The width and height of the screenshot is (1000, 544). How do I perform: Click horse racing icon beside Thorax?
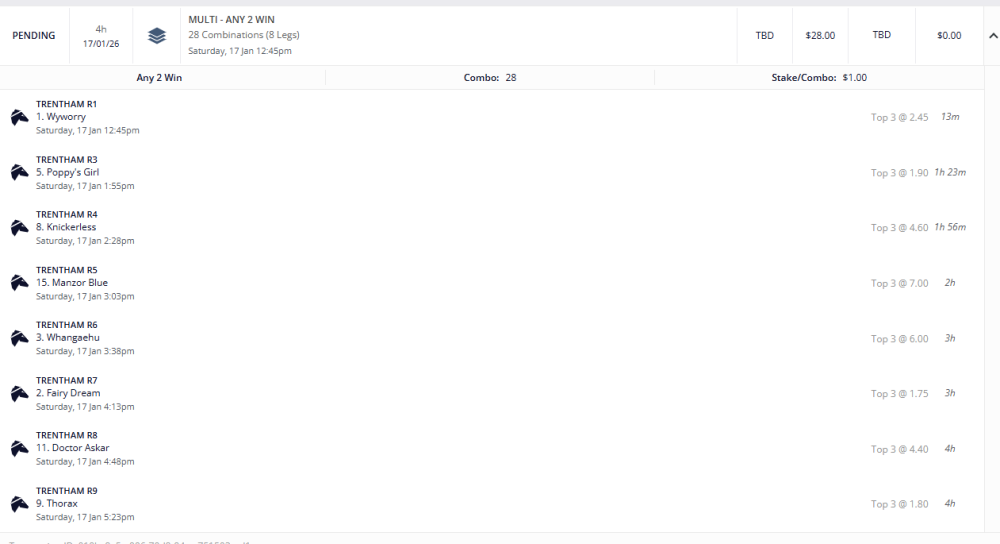19,504
